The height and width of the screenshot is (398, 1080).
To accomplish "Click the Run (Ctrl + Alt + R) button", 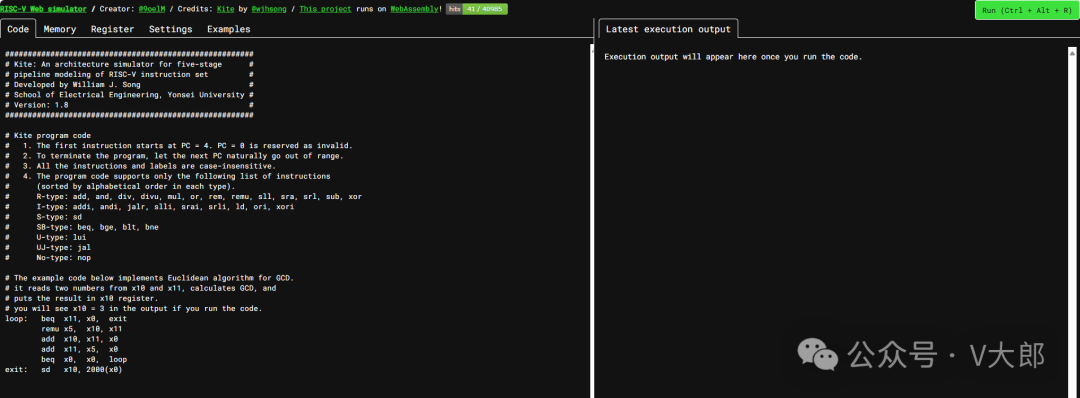I will coord(1026,11).
